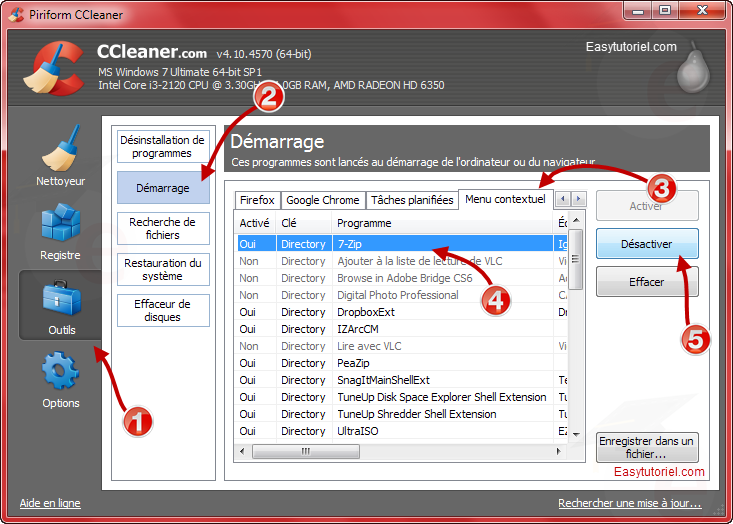Viewport: 733px width, 524px height.
Task: Select Ajouter à la liste de lecture VLC row
Action: tap(401, 261)
